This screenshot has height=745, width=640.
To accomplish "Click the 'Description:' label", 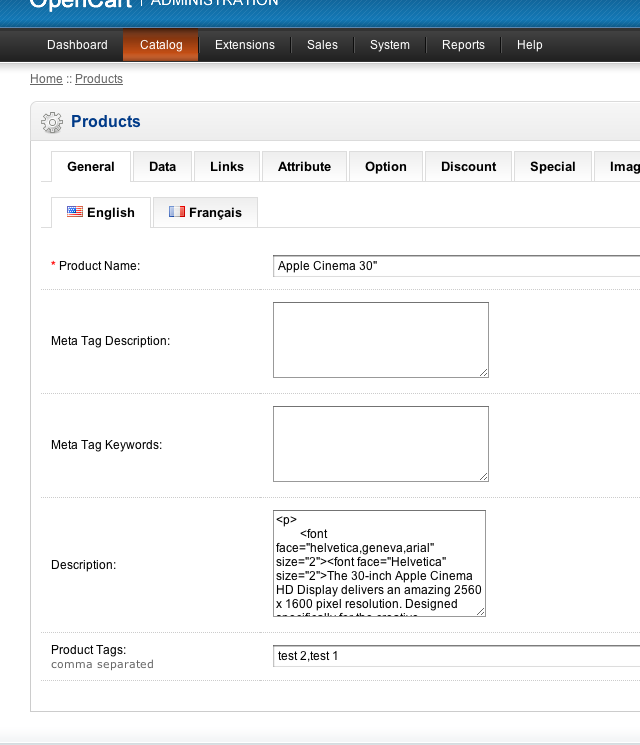I will [83, 565].
